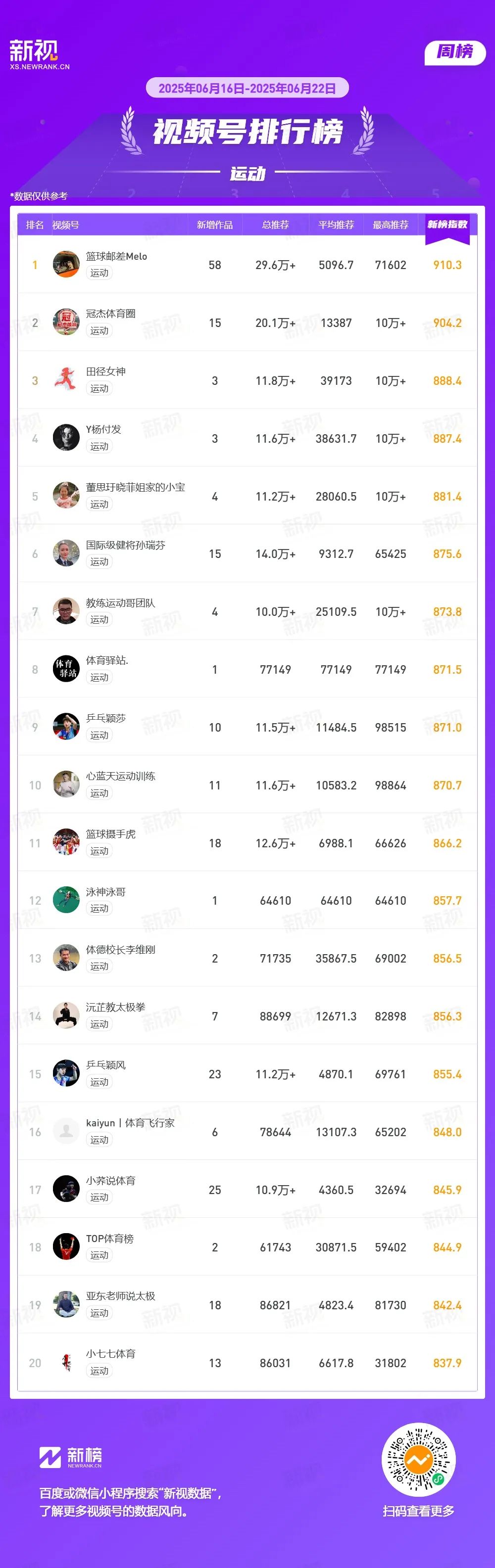495x1568 pixels.
Task: Click the TOP体育榜 avatar
Action: pos(66,1247)
